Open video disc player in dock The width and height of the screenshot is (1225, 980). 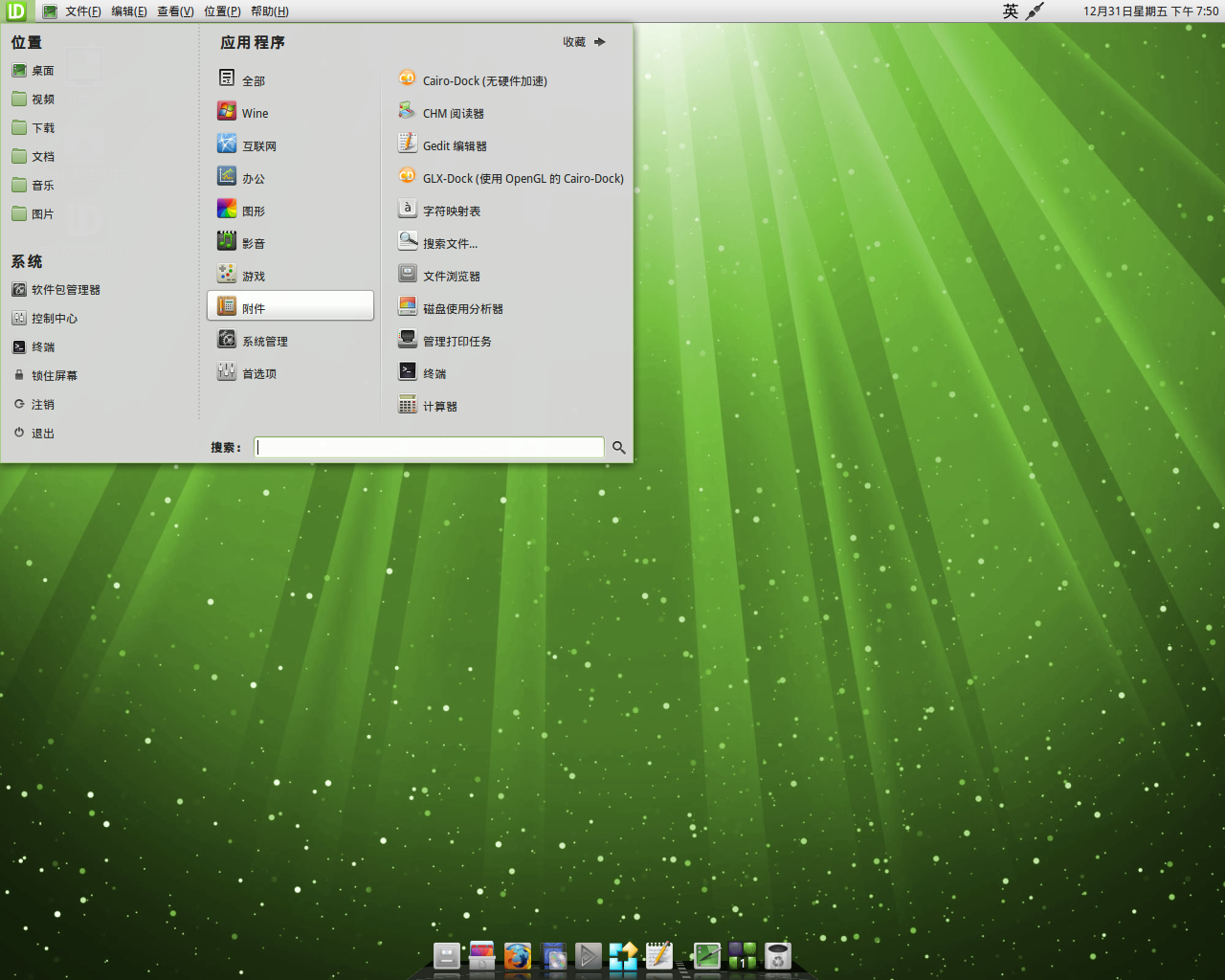[553, 955]
